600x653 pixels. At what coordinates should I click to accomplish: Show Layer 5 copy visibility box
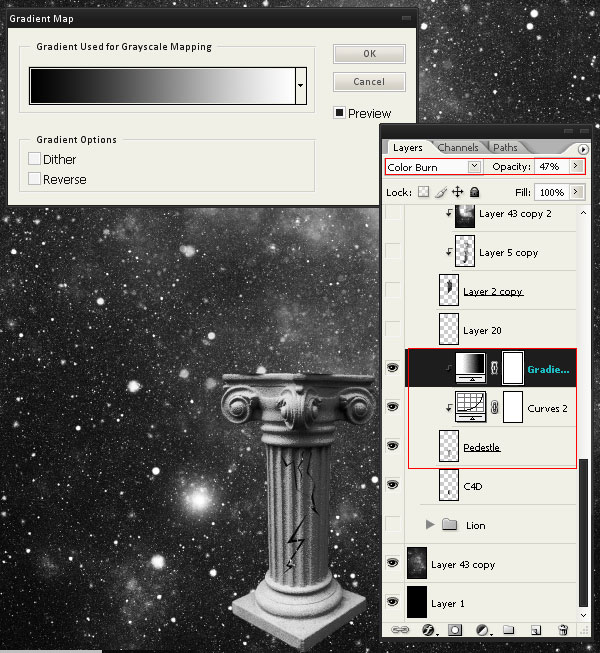393,251
